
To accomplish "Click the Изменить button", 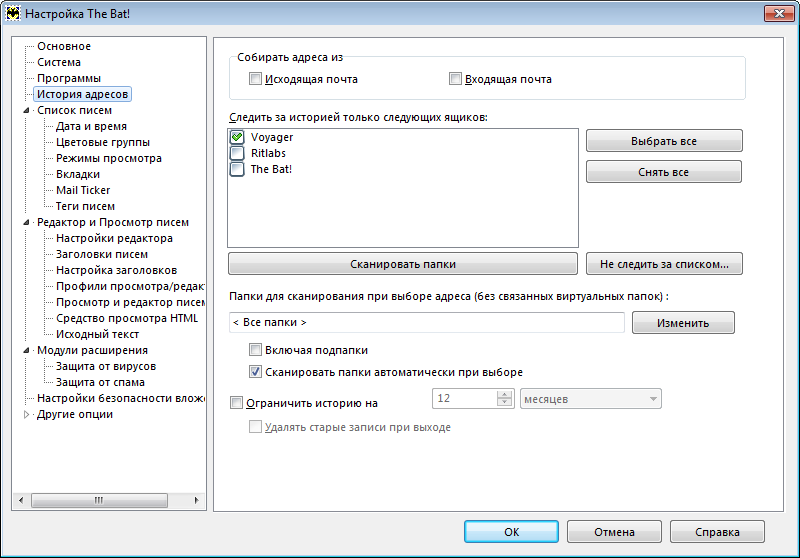I will tap(683, 323).
